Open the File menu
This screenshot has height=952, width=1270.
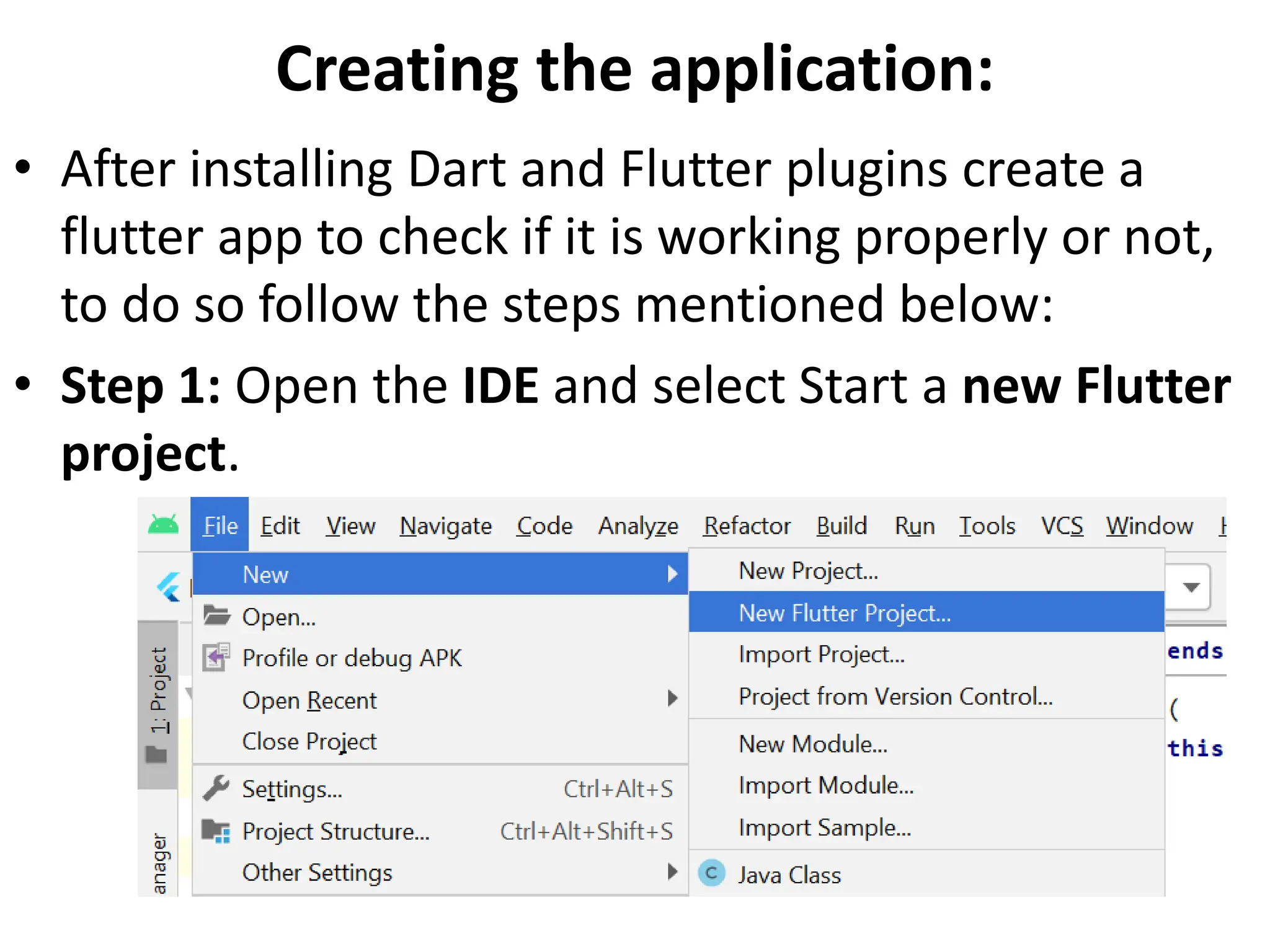(220, 526)
